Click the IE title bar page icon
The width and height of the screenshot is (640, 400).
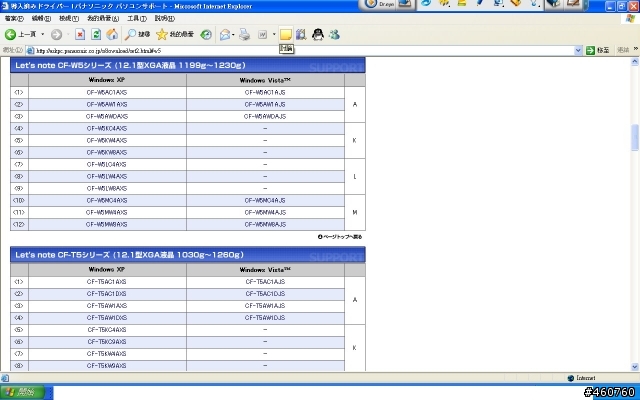tap(5, 6)
